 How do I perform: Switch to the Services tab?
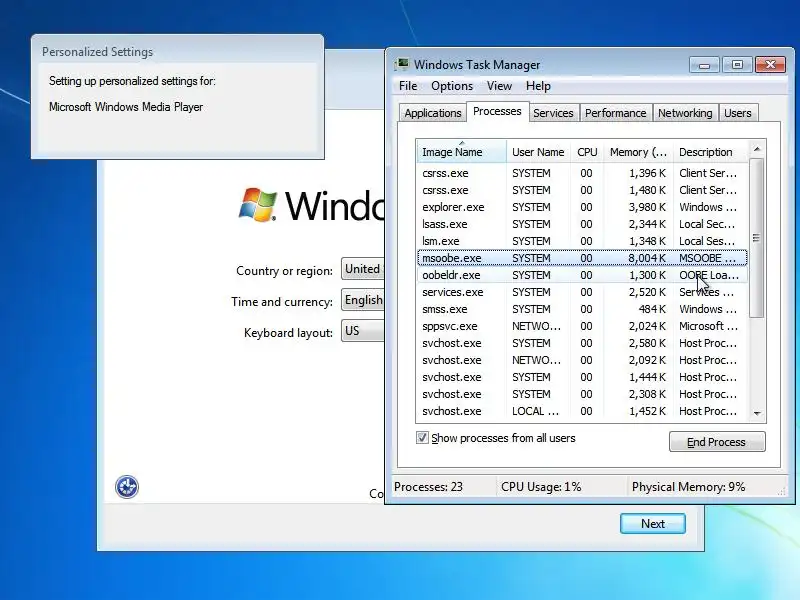click(553, 113)
